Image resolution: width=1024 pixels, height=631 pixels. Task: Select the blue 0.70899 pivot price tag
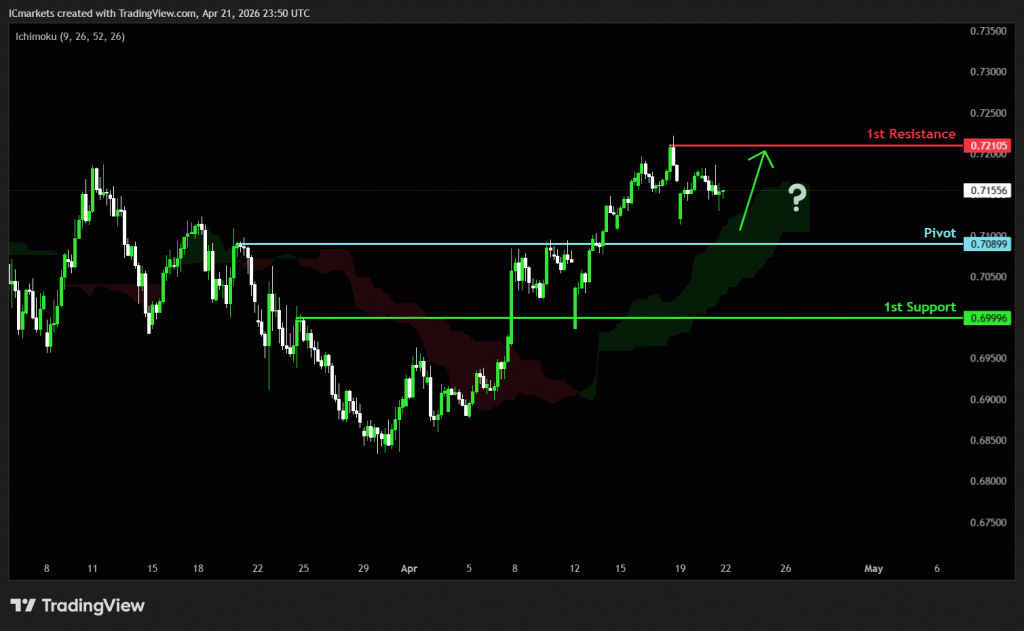pyautogui.click(x=987, y=244)
